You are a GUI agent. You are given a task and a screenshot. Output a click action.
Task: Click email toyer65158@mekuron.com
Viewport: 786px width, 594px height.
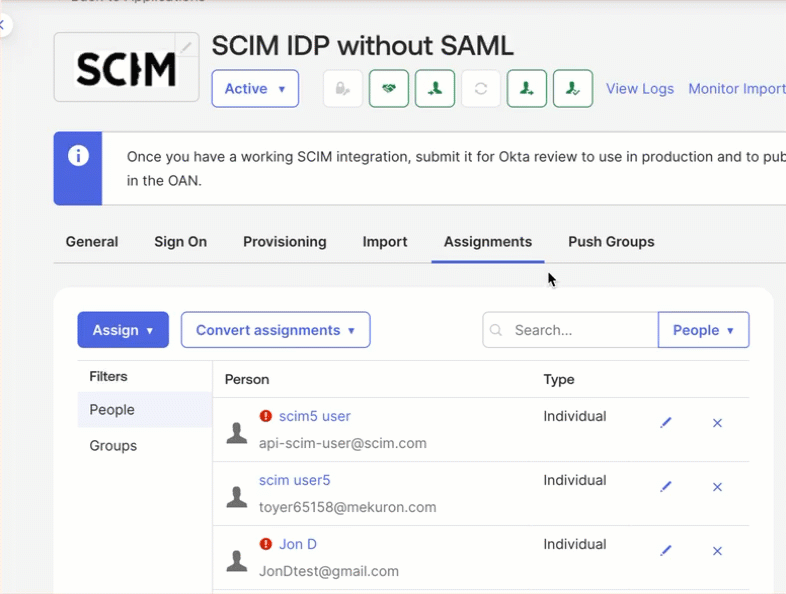coord(347,507)
